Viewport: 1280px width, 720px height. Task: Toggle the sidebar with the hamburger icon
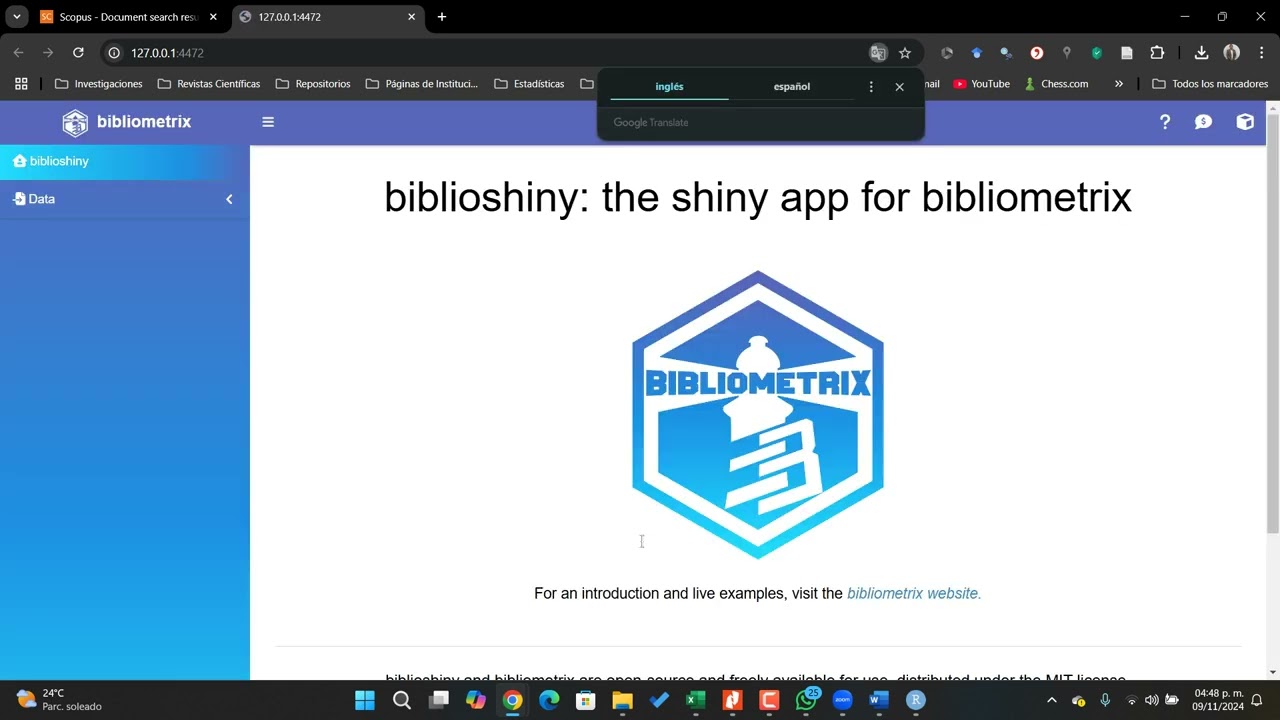point(268,122)
